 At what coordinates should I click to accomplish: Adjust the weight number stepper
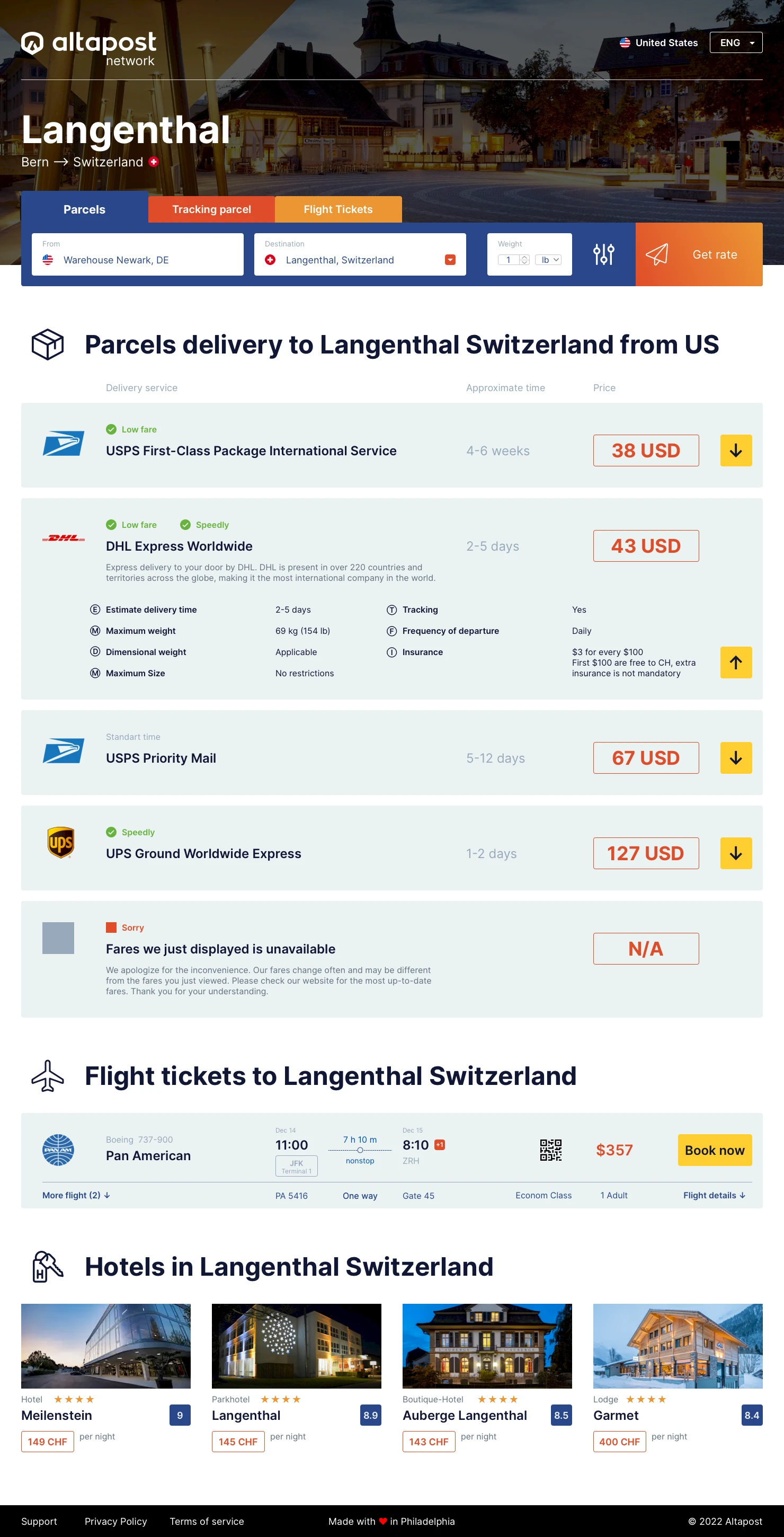pos(524,260)
